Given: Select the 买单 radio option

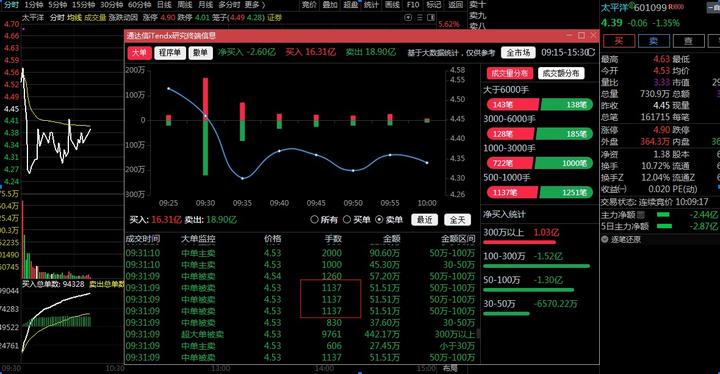Looking at the screenshot, I should tap(347, 220).
